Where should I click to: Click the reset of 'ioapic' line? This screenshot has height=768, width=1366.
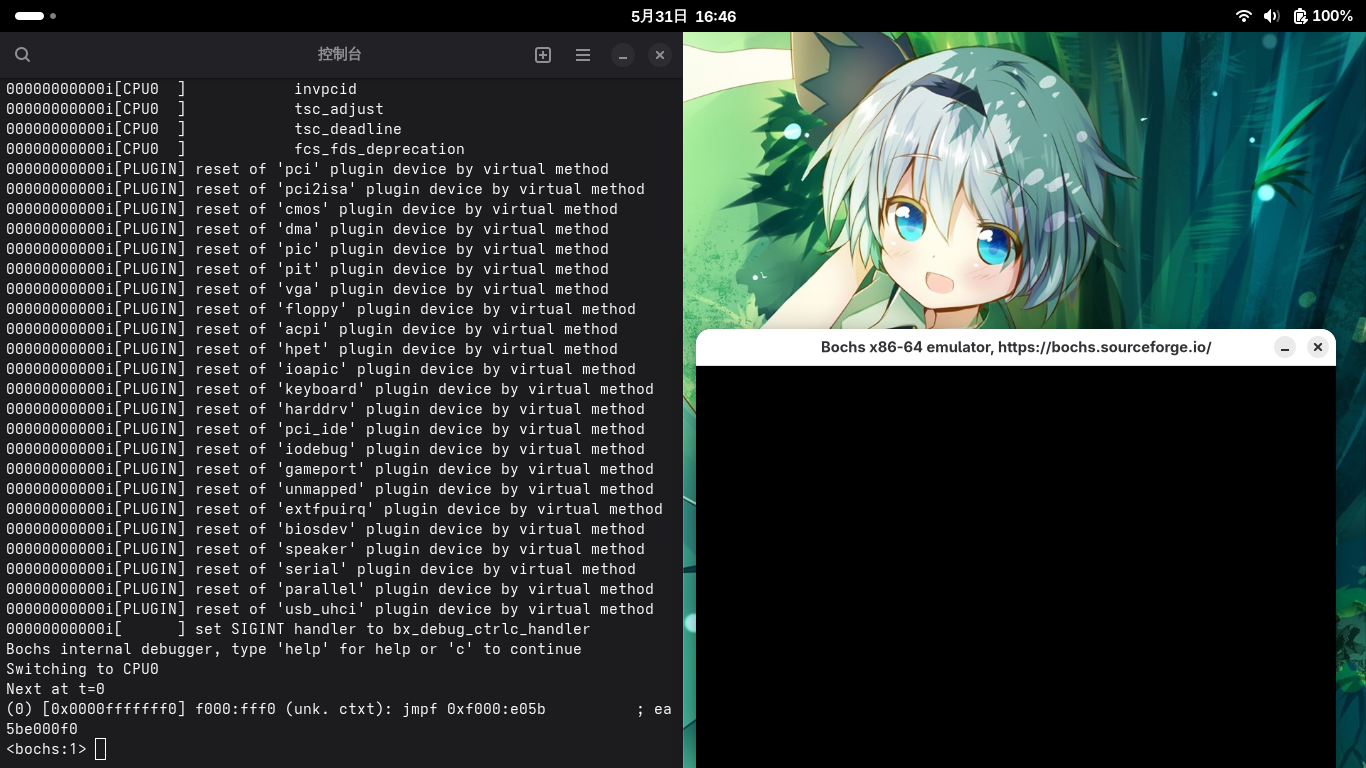point(321,369)
